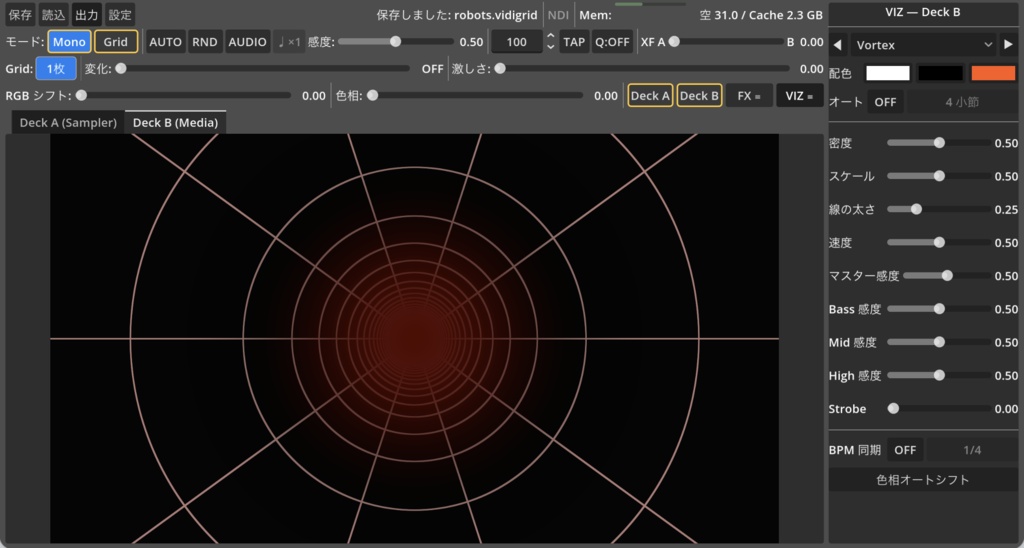Turn on BPM 同期 OFF toggle
1024x548 pixels.
point(904,450)
